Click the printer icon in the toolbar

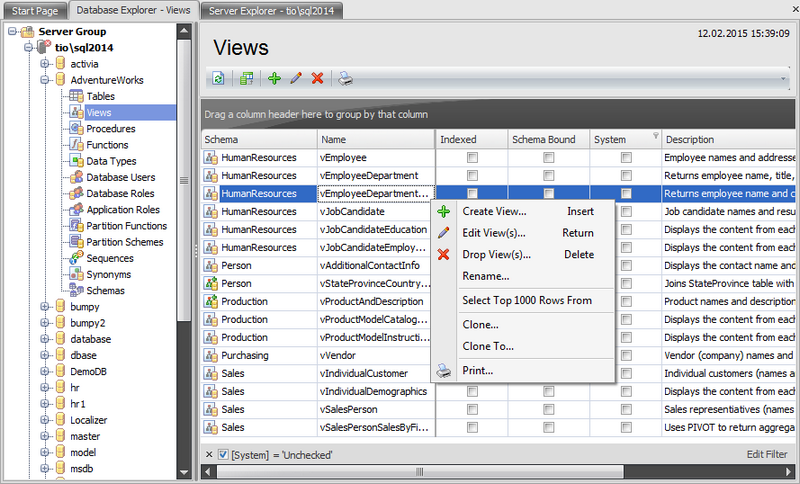344,78
